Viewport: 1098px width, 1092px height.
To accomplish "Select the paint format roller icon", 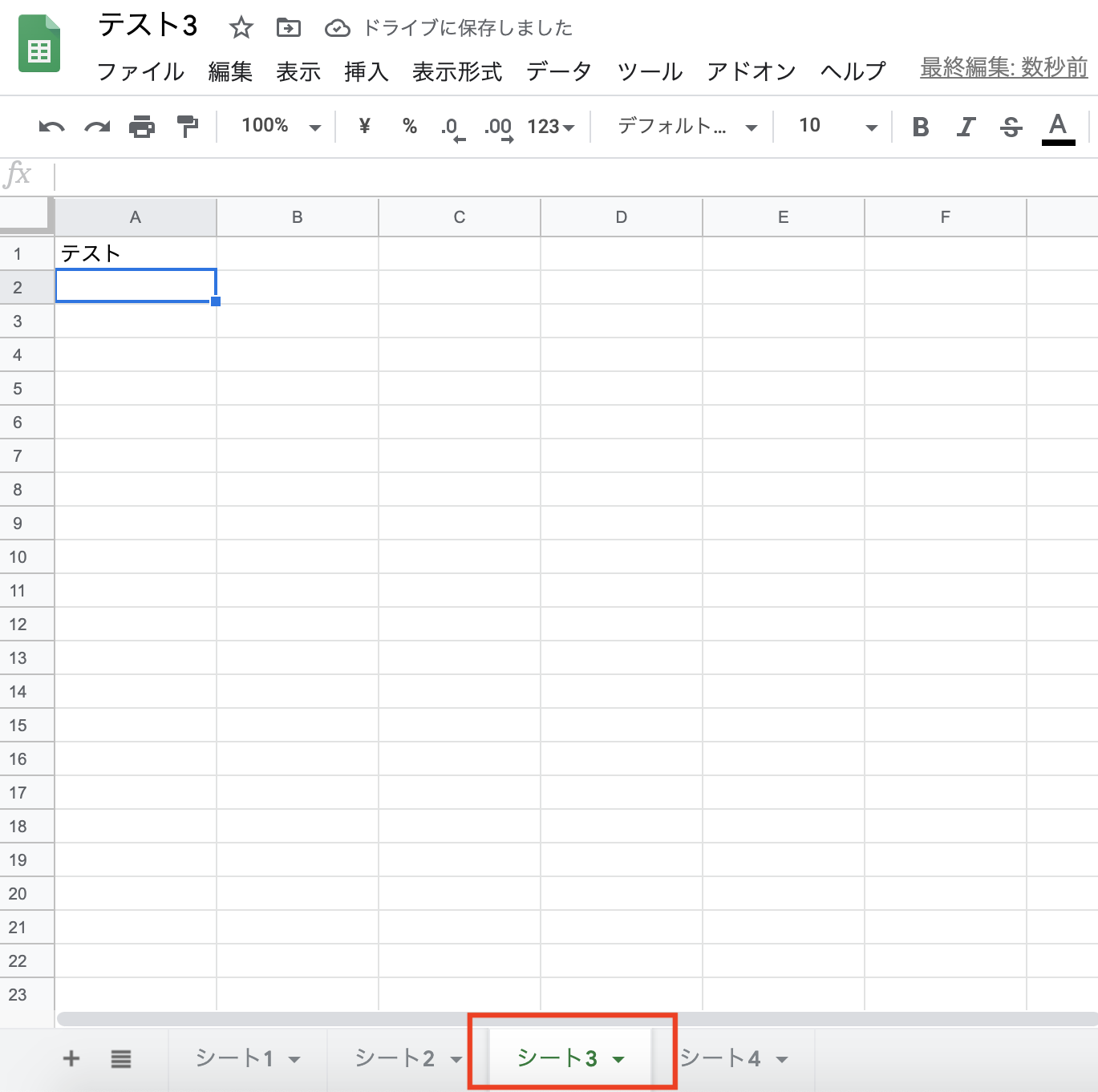I will point(187,127).
